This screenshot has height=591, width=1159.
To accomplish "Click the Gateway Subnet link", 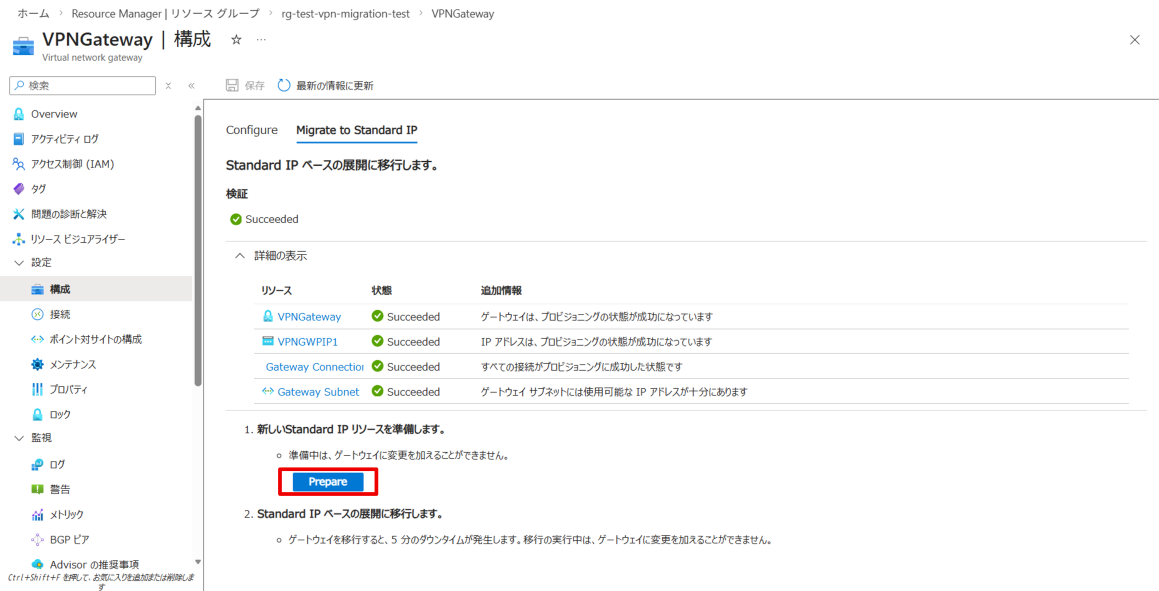I will [317, 392].
